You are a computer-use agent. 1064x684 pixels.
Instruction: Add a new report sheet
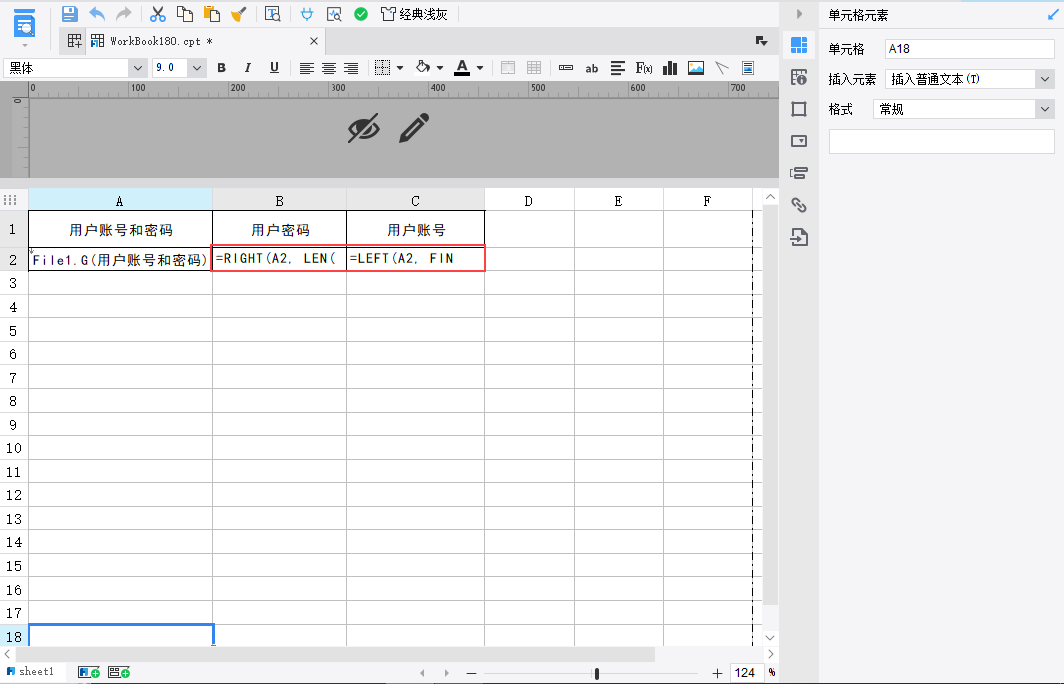tap(89, 672)
